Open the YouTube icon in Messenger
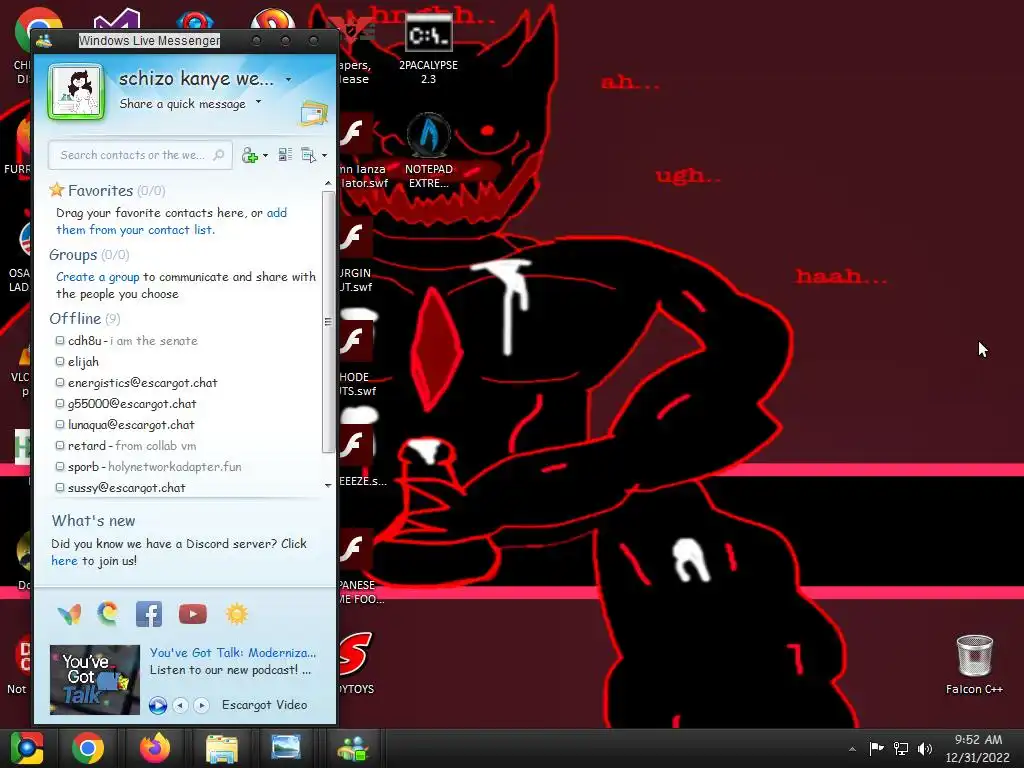 [193, 614]
